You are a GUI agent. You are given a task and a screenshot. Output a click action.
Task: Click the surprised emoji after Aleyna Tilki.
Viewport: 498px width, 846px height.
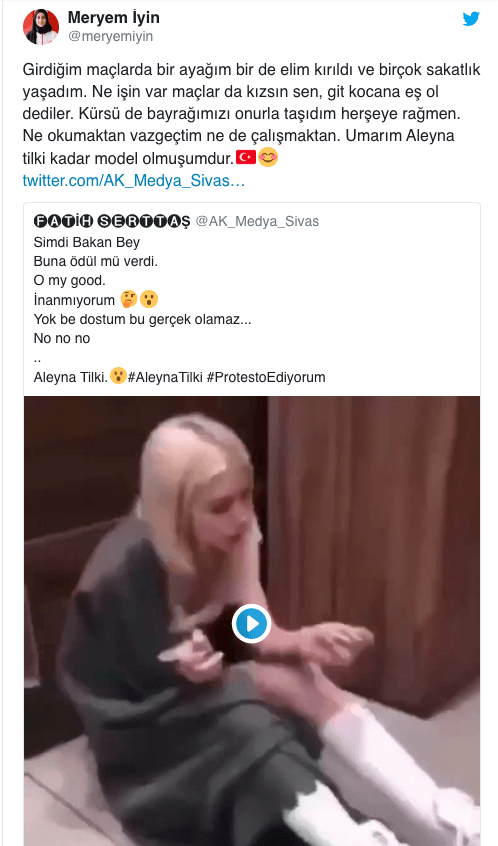click(x=118, y=376)
